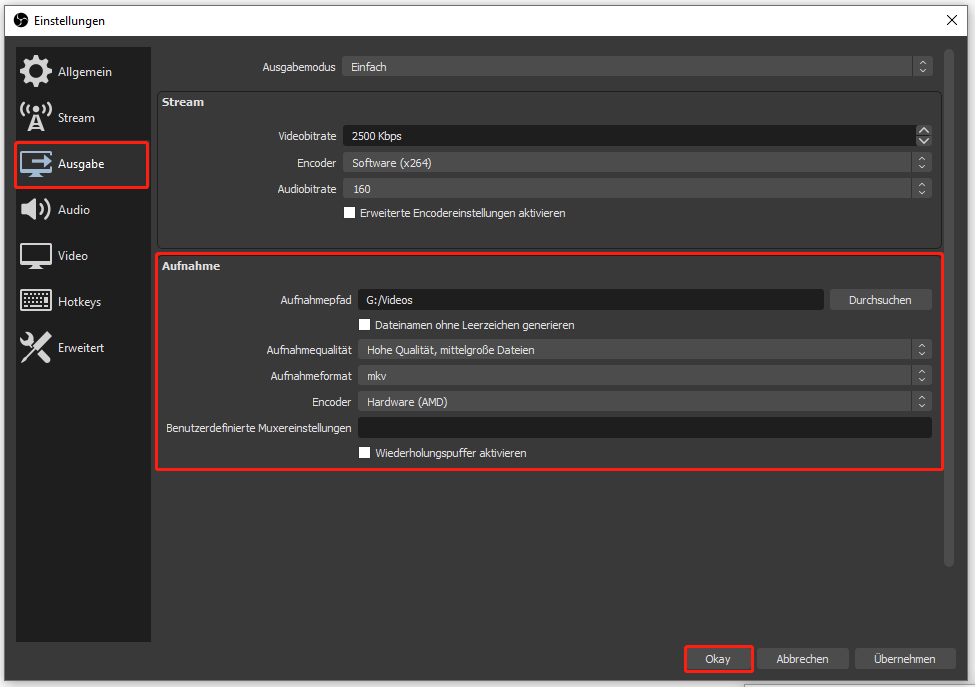
Task: Click the OBS logo in title bar
Action: point(21,21)
